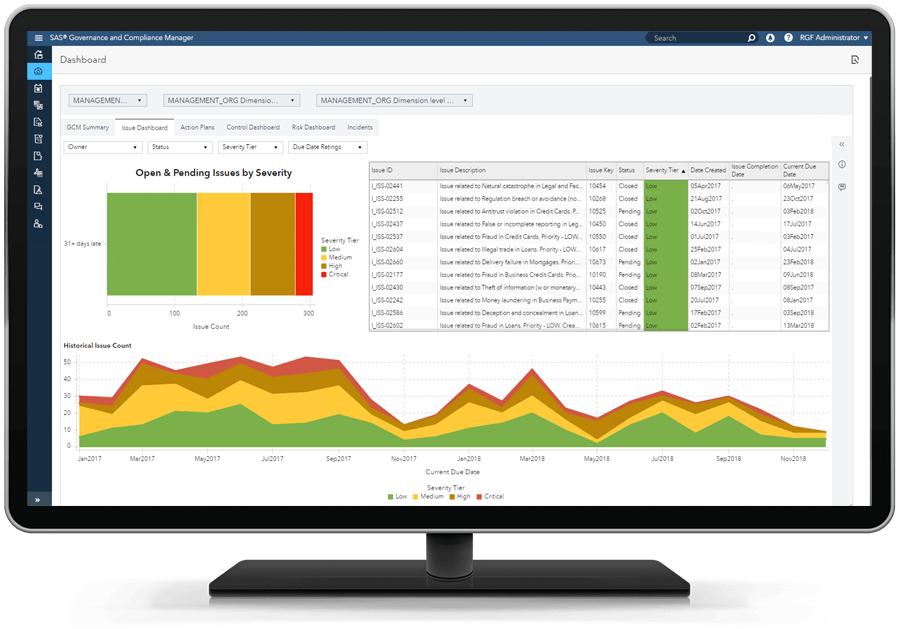The image size is (900, 629).
Task: Open MANAGEMENT_ORG Dimension level dropdown
Action: 394,100
